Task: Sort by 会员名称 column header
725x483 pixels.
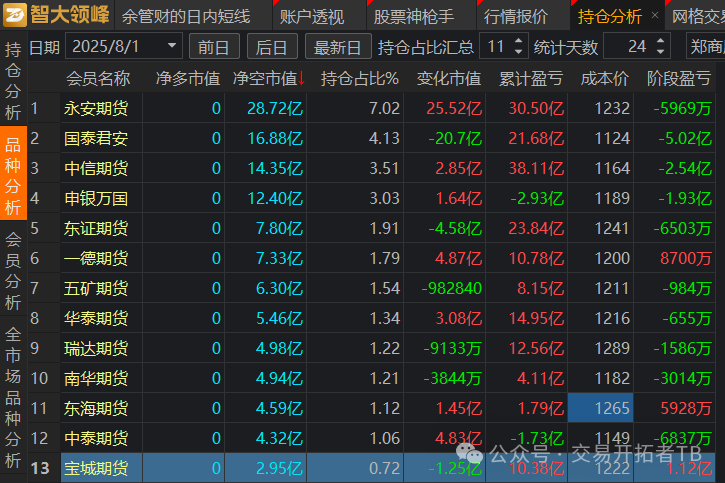Action: click(98, 79)
